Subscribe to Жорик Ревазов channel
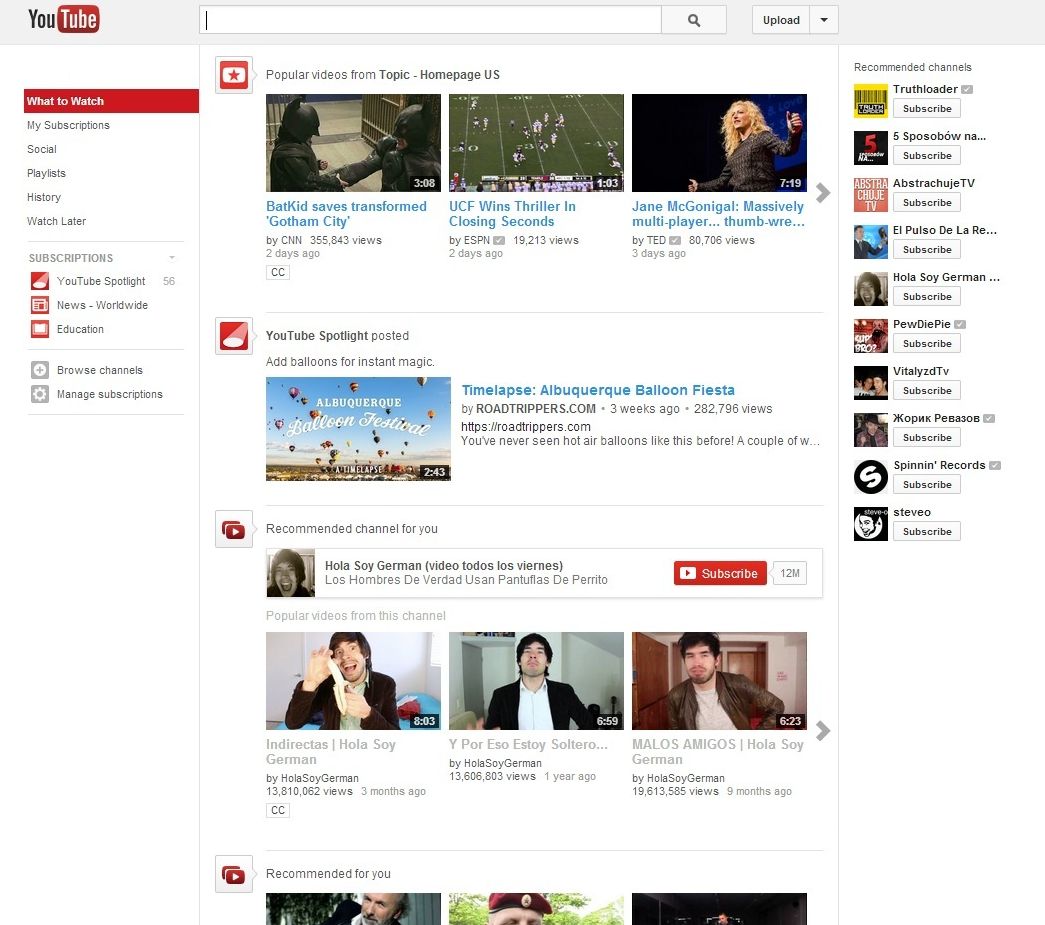This screenshot has height=925, width=1045. tap(926, 437)
